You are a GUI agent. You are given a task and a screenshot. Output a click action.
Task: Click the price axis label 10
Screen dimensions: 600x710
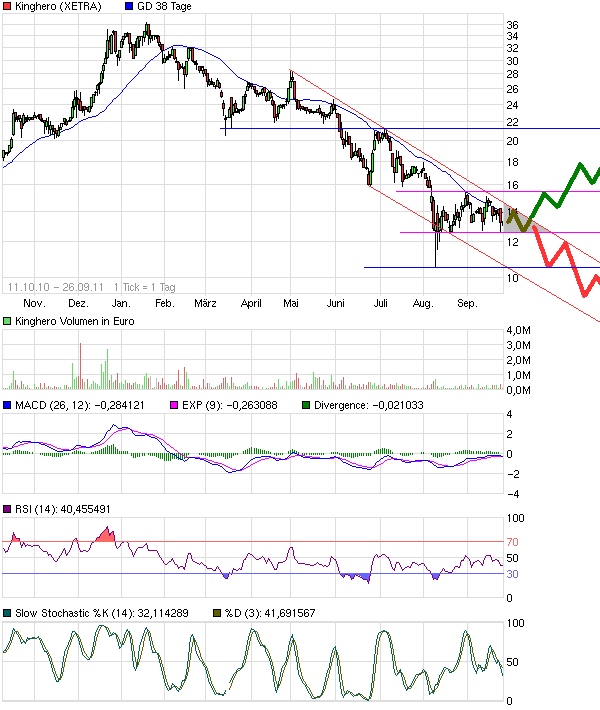tap(512, 278)
